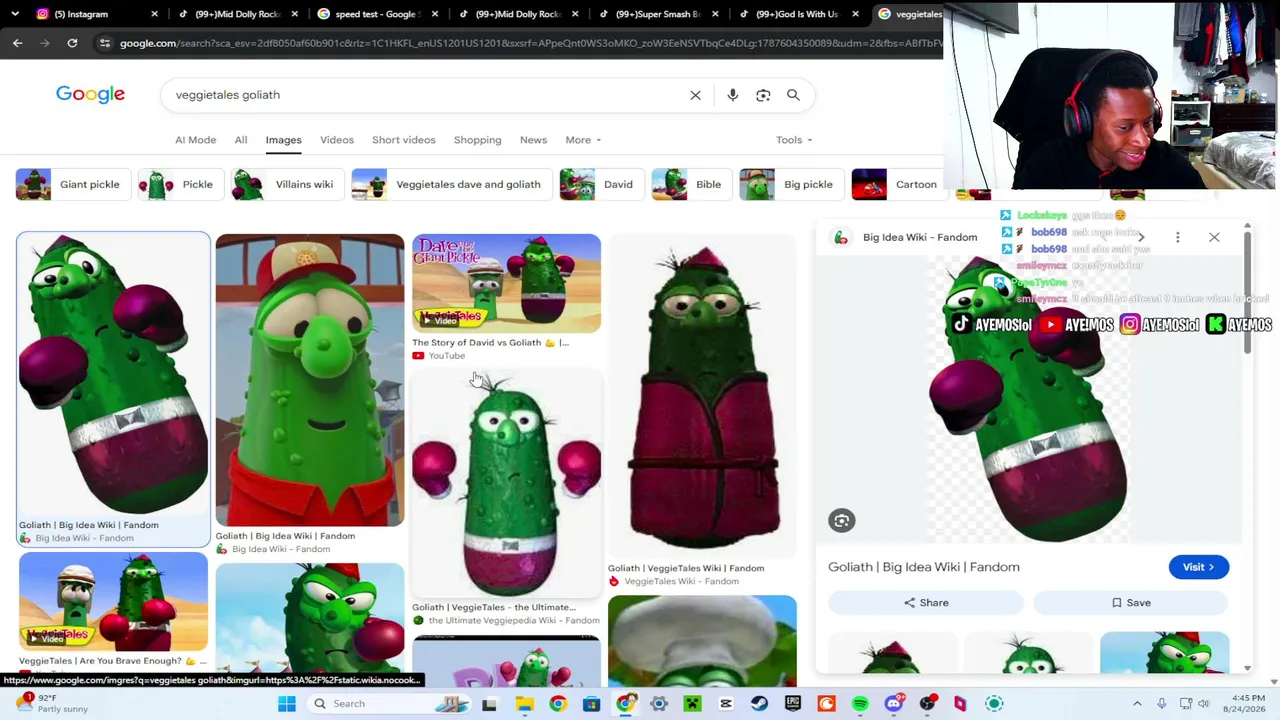Show hidden system tray icons

click(x=1137, y=704)
